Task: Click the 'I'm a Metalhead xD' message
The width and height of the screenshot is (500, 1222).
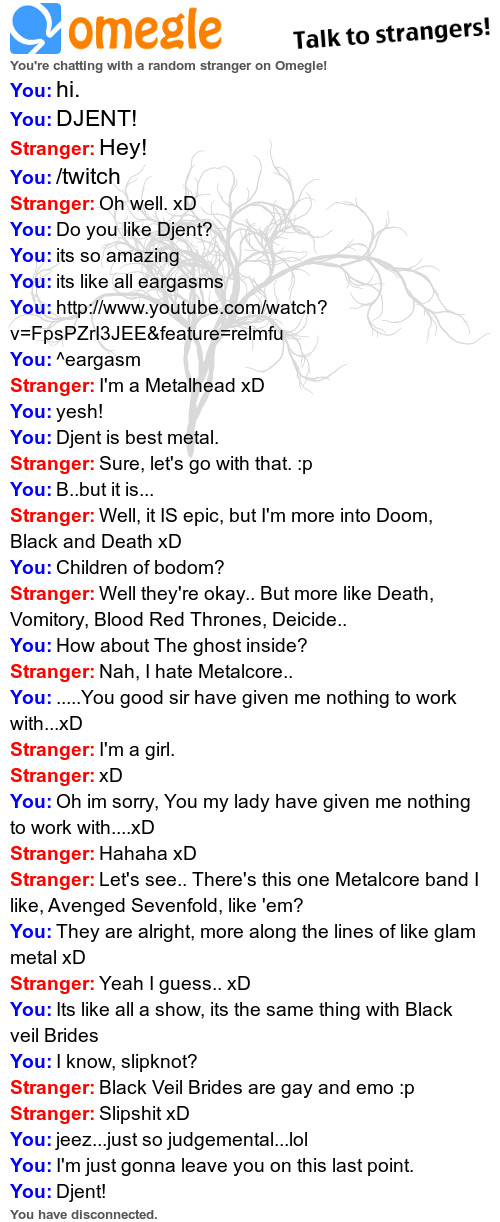Action: coord(182,385)
